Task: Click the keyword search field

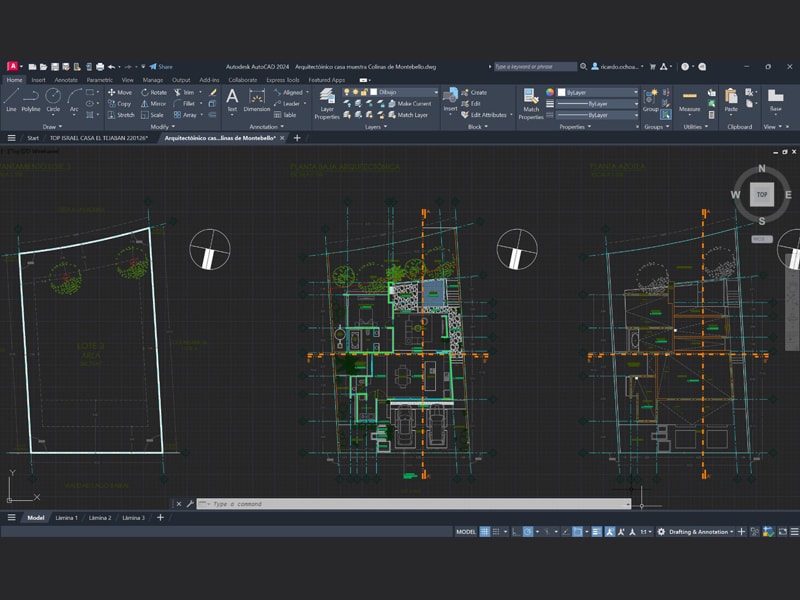Action: (x=535, y=67)
